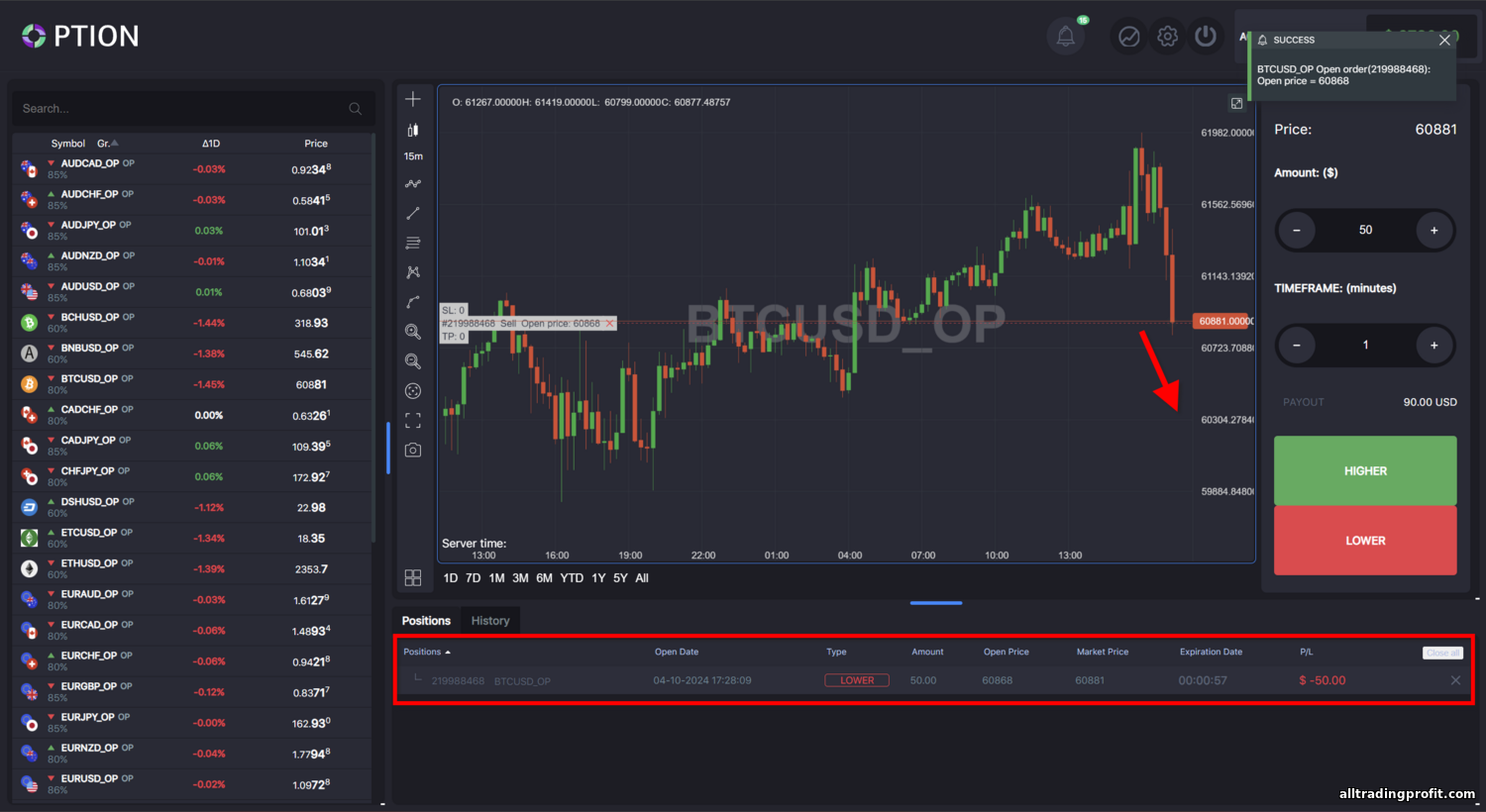
Task: Click the panel resize handle above Positions
Action: (936, 602)
